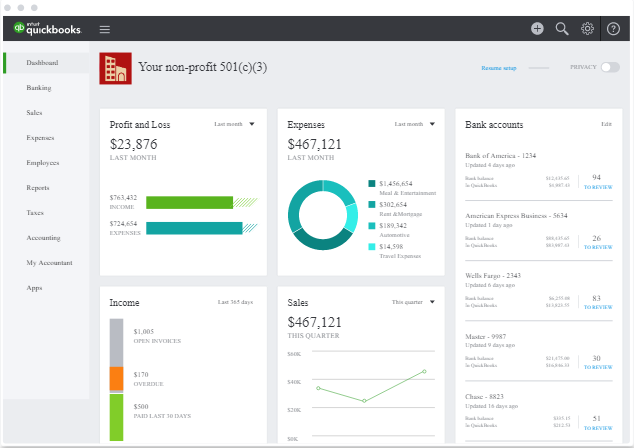
Task: Review 94 Bank of America transactions
Action: (598, 187)
